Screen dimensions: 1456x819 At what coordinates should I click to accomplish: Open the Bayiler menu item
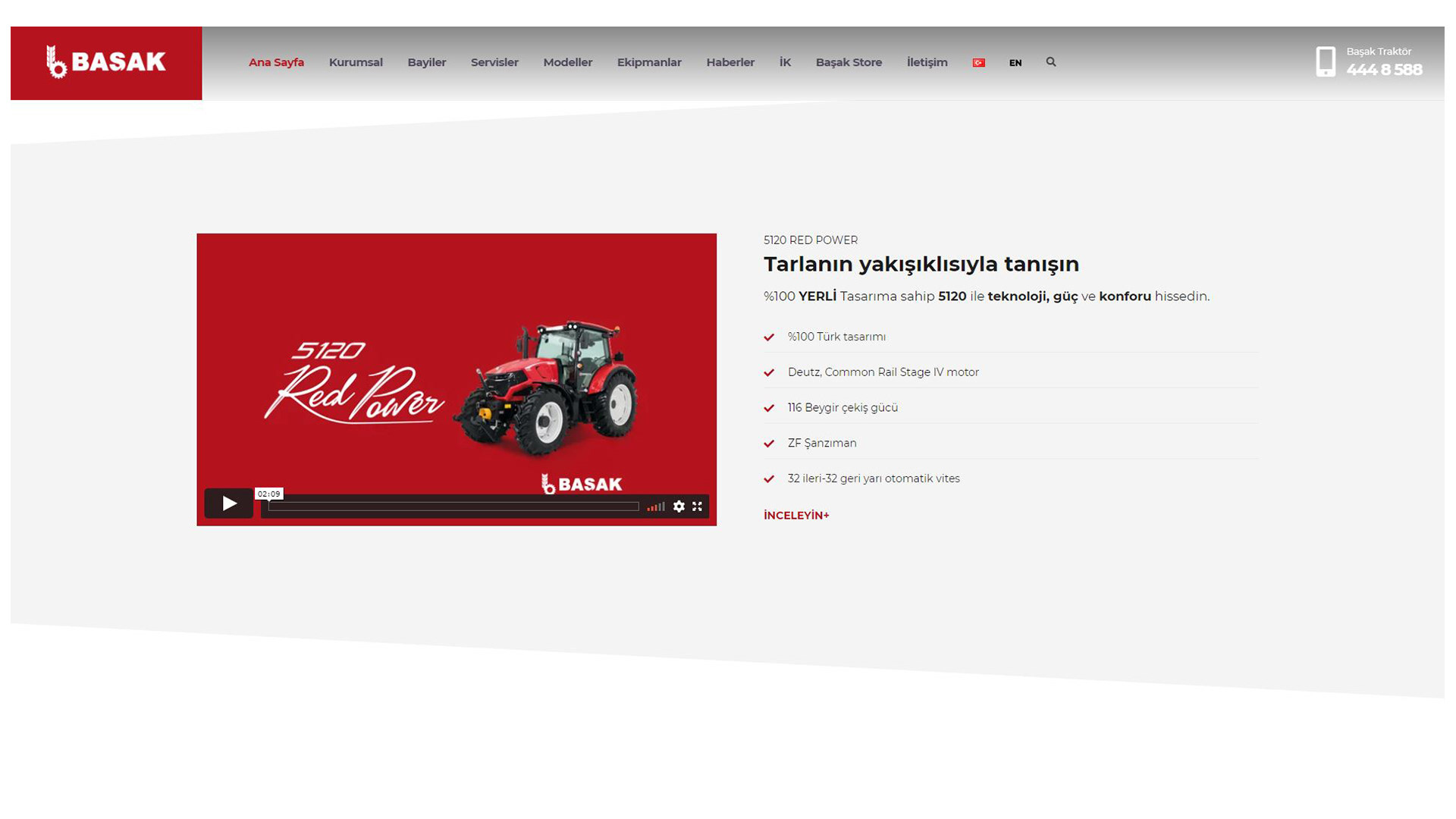pyautogui.click(x=426, y=62)
